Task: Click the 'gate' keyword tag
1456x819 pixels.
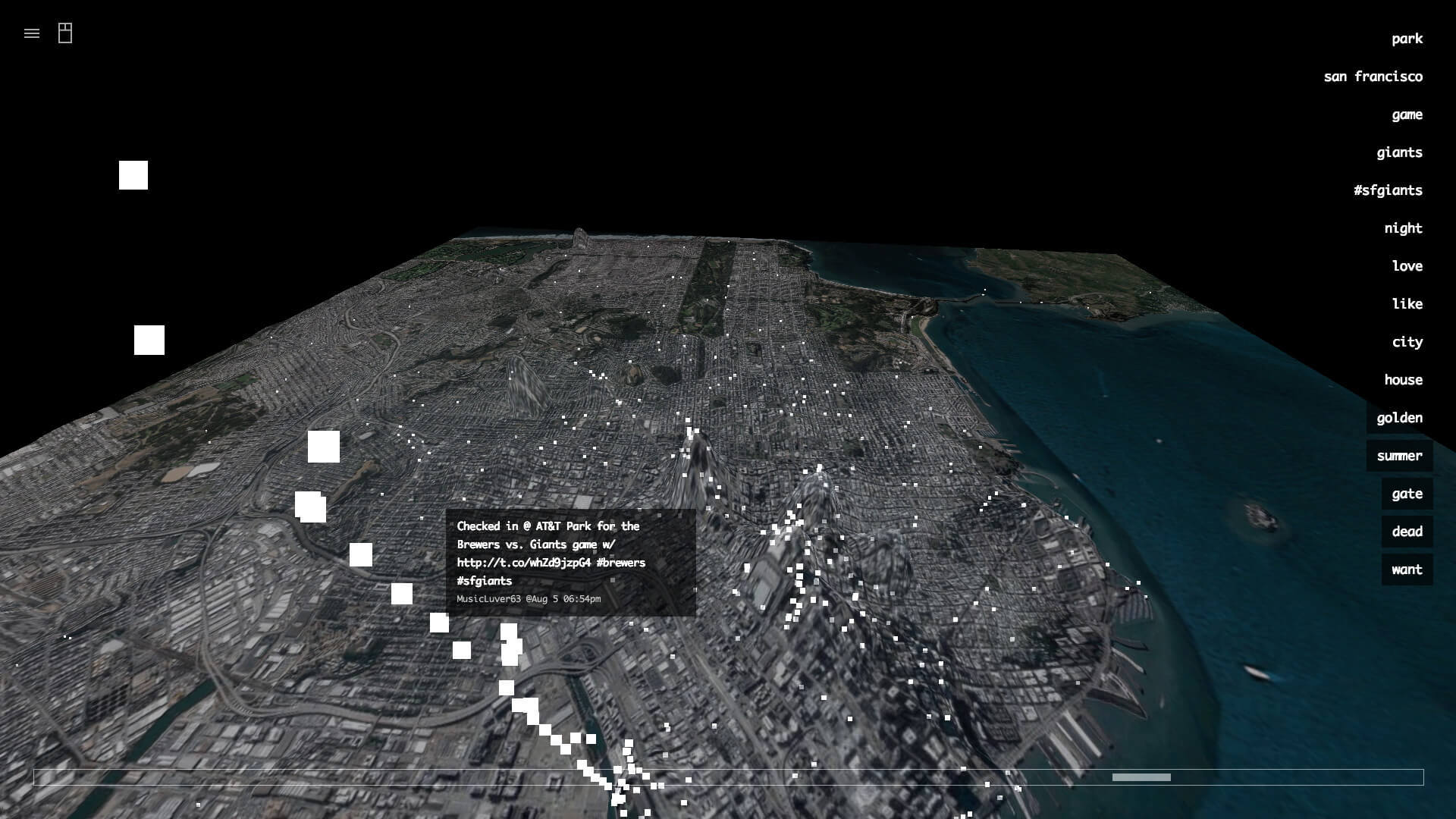Action: pyautogui.click(x=1407, y=494)
